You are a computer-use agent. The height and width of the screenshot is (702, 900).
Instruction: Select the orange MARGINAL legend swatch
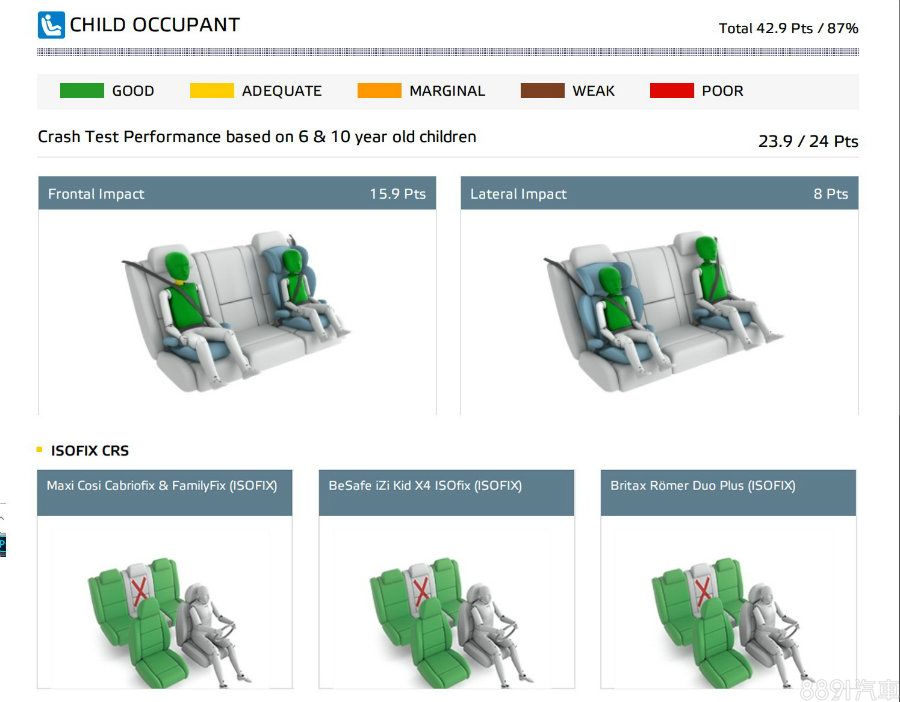pos(379,91)
